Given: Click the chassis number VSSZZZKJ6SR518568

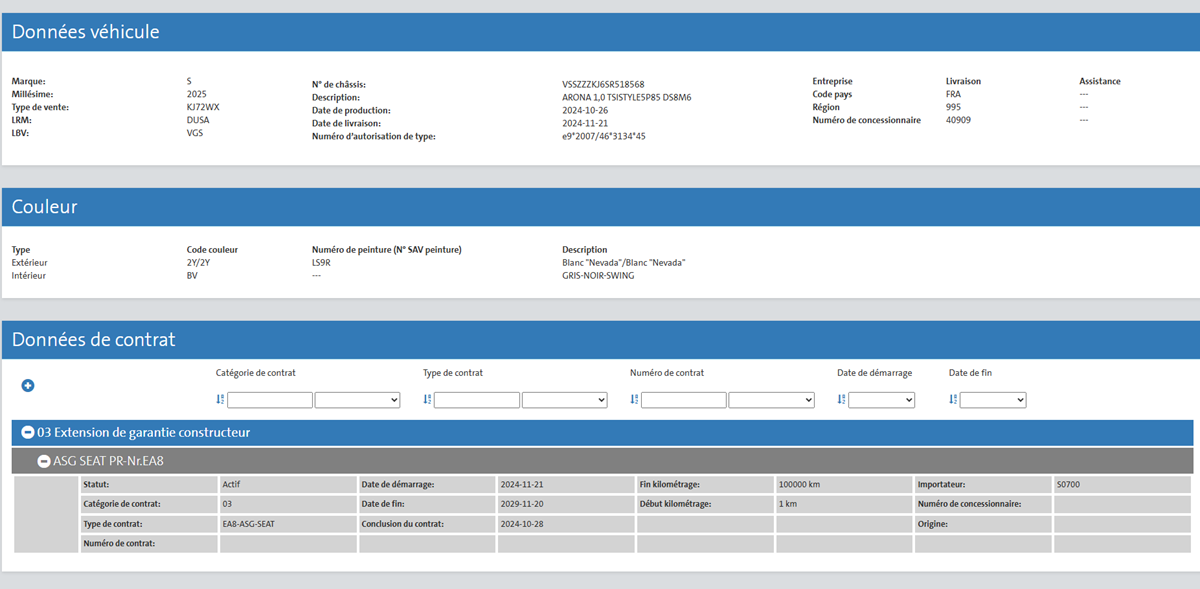Looking at the screenshot, I should coord(603,85).
